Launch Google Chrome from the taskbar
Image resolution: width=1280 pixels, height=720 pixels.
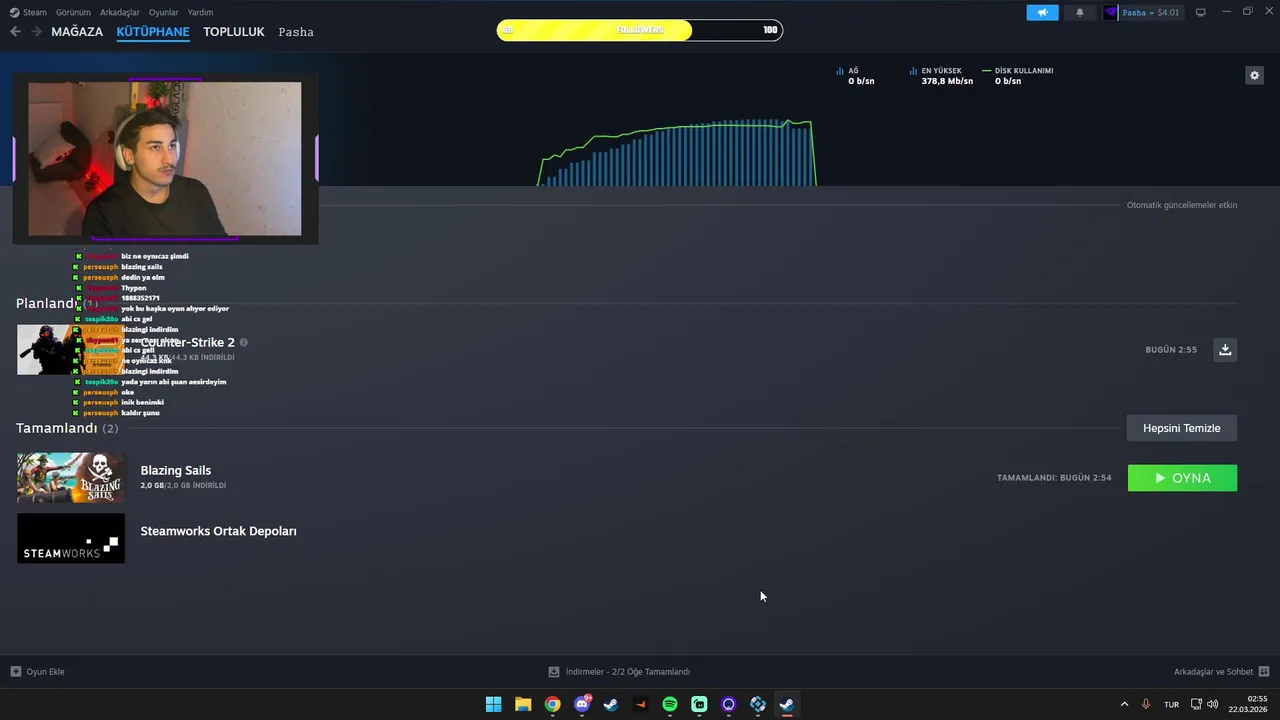pyautogui.click(x=552, y=704)
